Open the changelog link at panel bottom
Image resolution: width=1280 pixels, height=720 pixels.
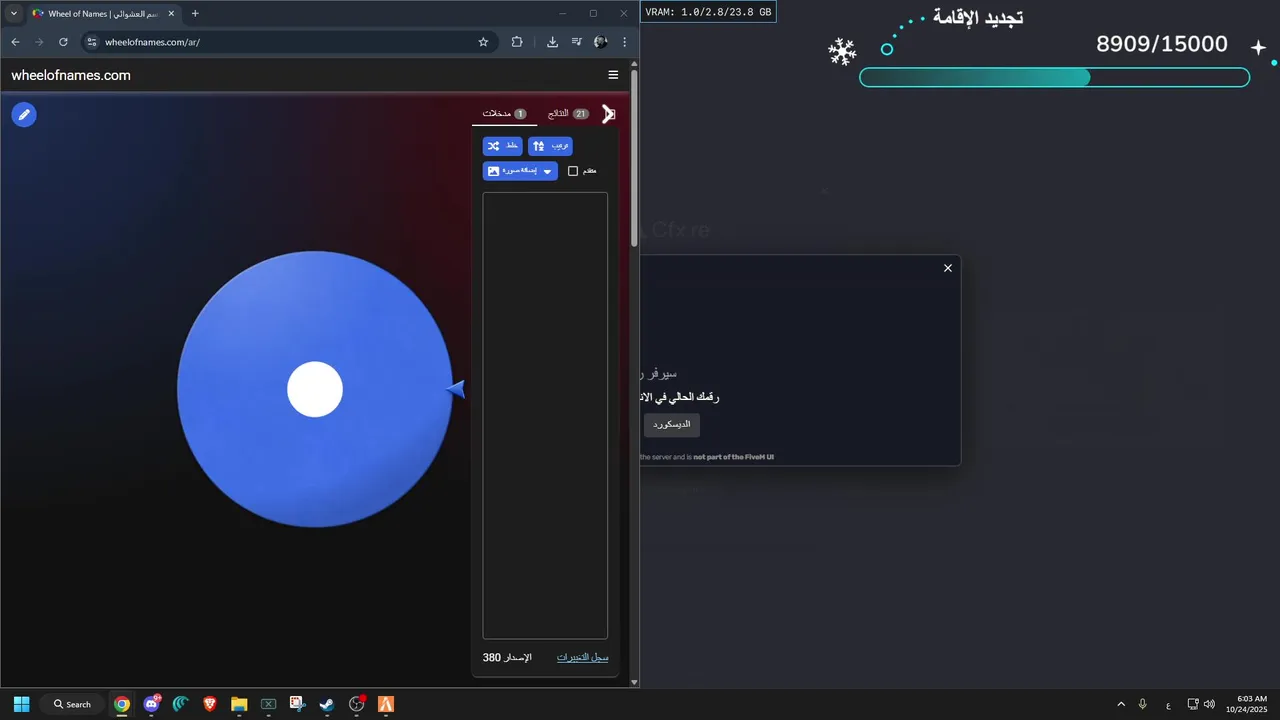coord(582,657)
